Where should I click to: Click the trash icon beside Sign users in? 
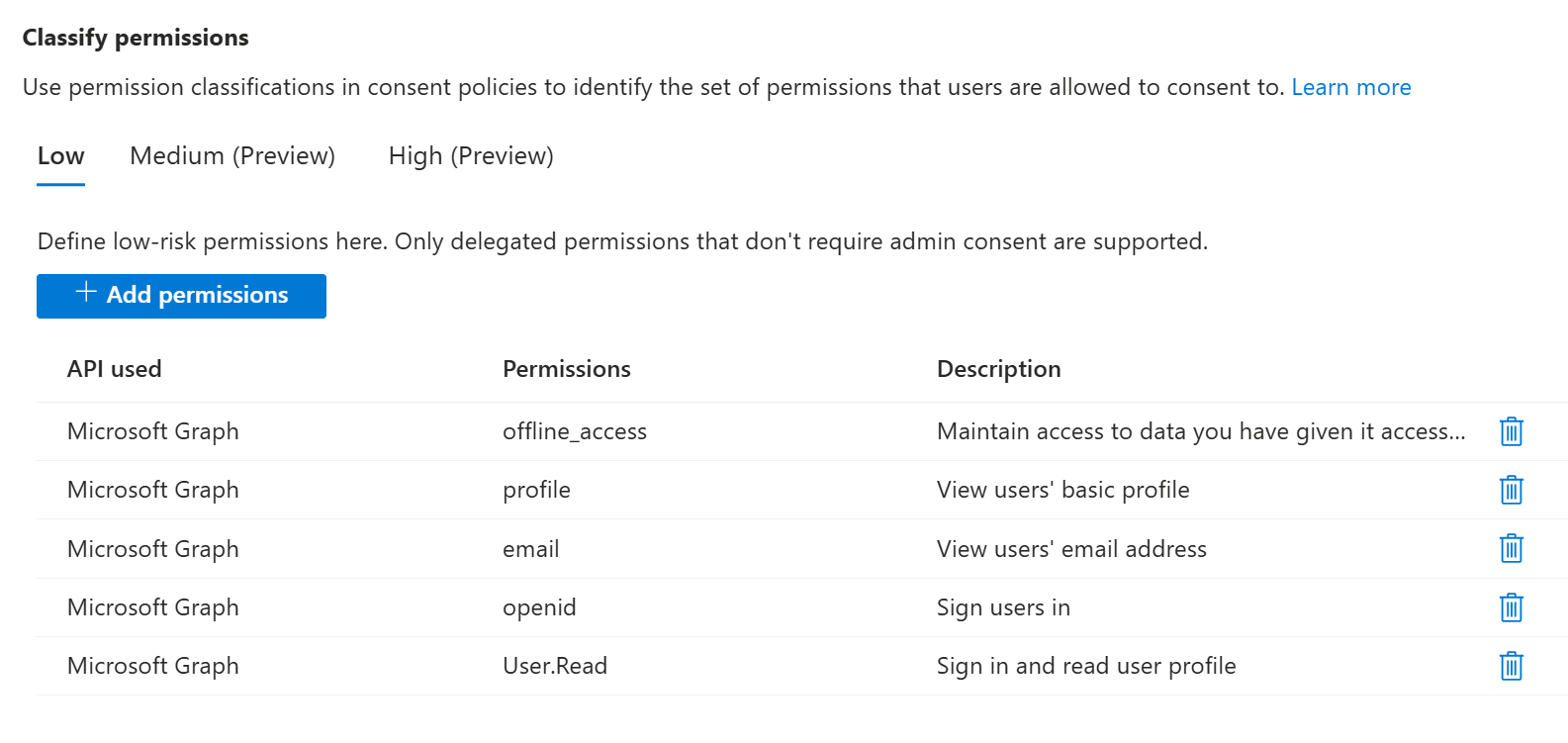(1511, 607)
